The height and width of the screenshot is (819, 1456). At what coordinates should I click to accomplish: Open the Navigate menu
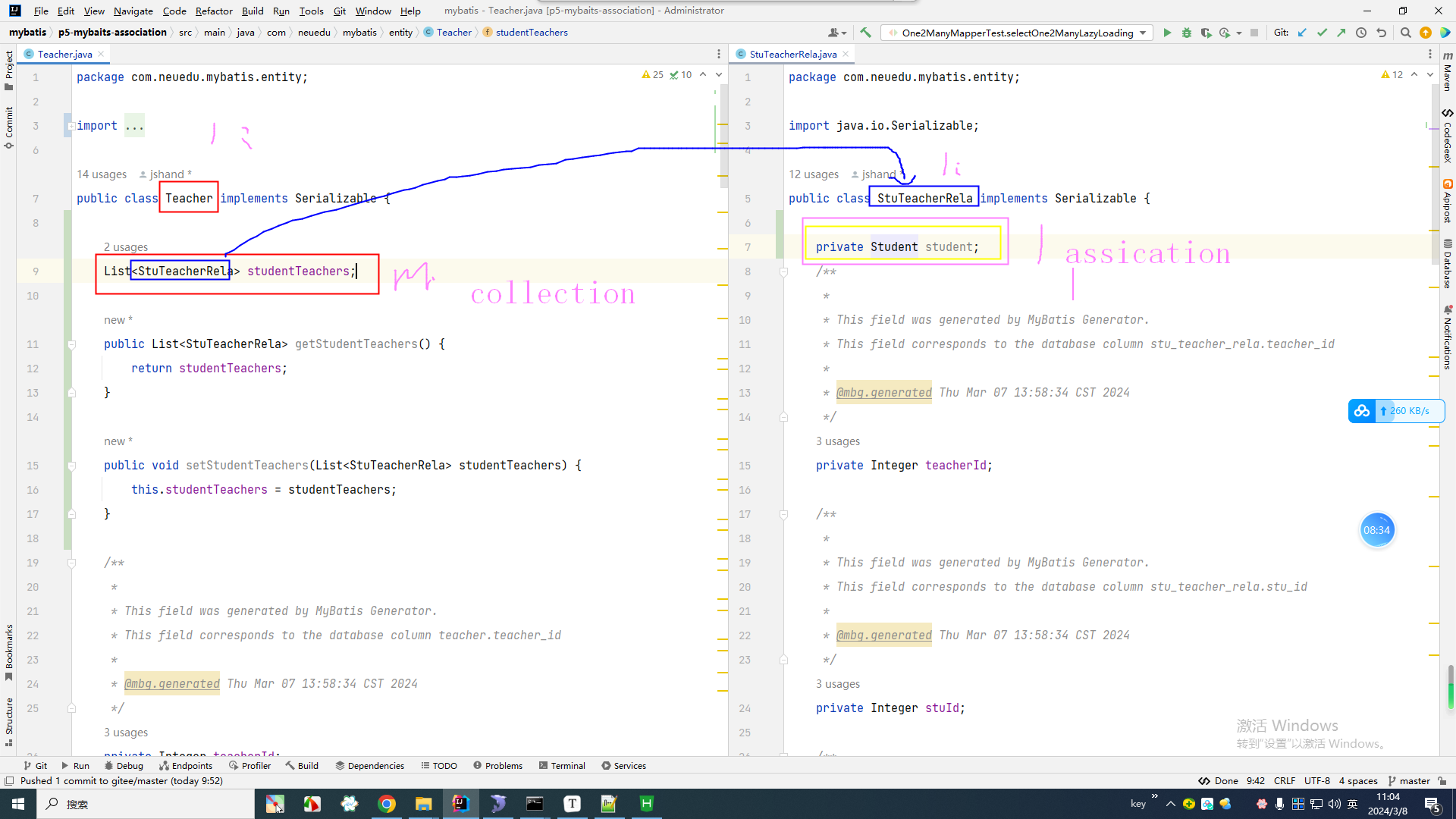[x=133, y=11]
